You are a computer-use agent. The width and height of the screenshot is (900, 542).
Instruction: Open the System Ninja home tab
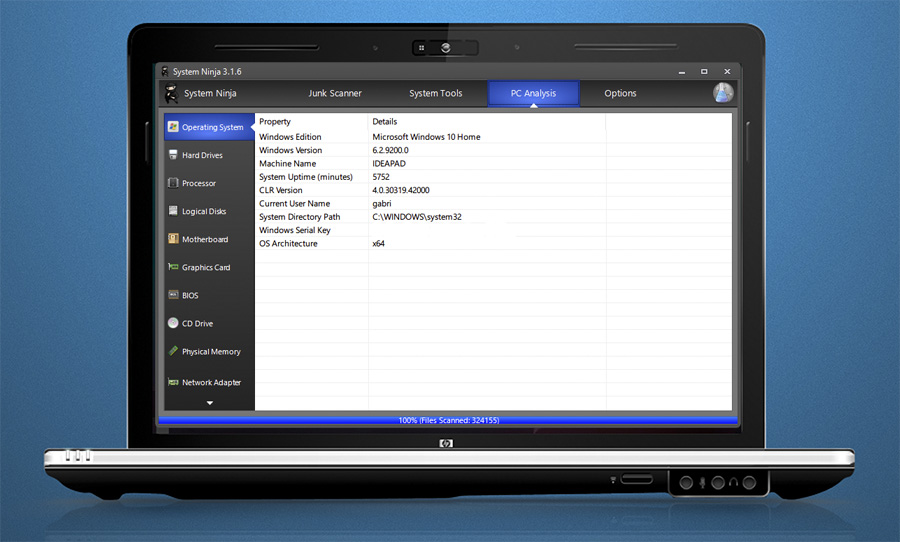[210, 93]
